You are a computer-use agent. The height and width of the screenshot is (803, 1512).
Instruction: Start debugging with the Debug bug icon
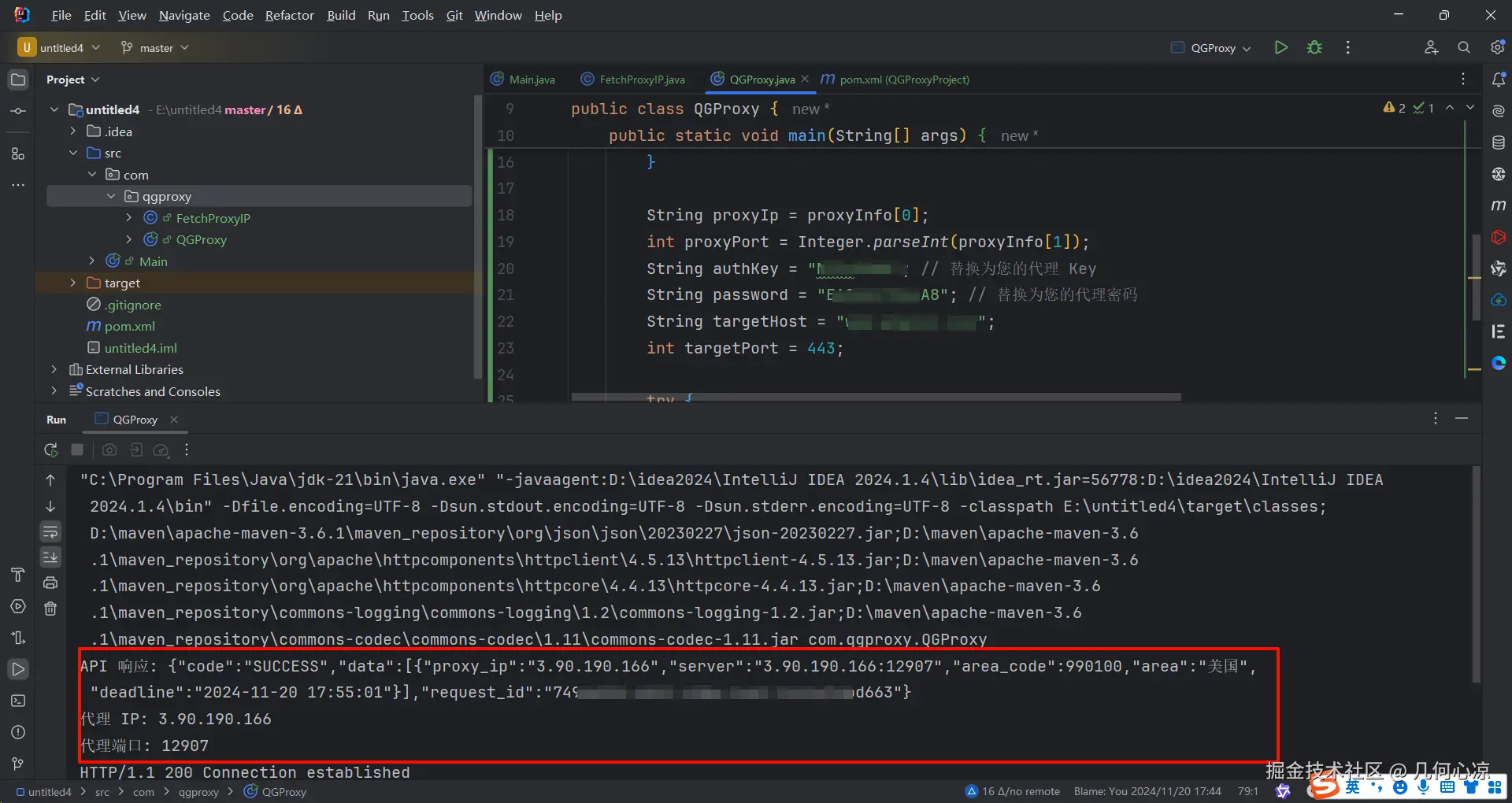coord(1314,47)
